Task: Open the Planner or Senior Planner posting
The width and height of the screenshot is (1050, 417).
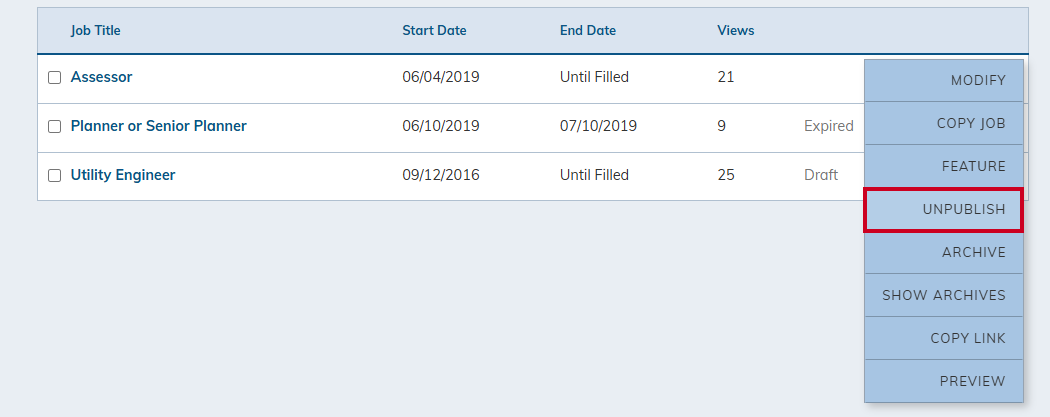Action: tap(159, 126)
